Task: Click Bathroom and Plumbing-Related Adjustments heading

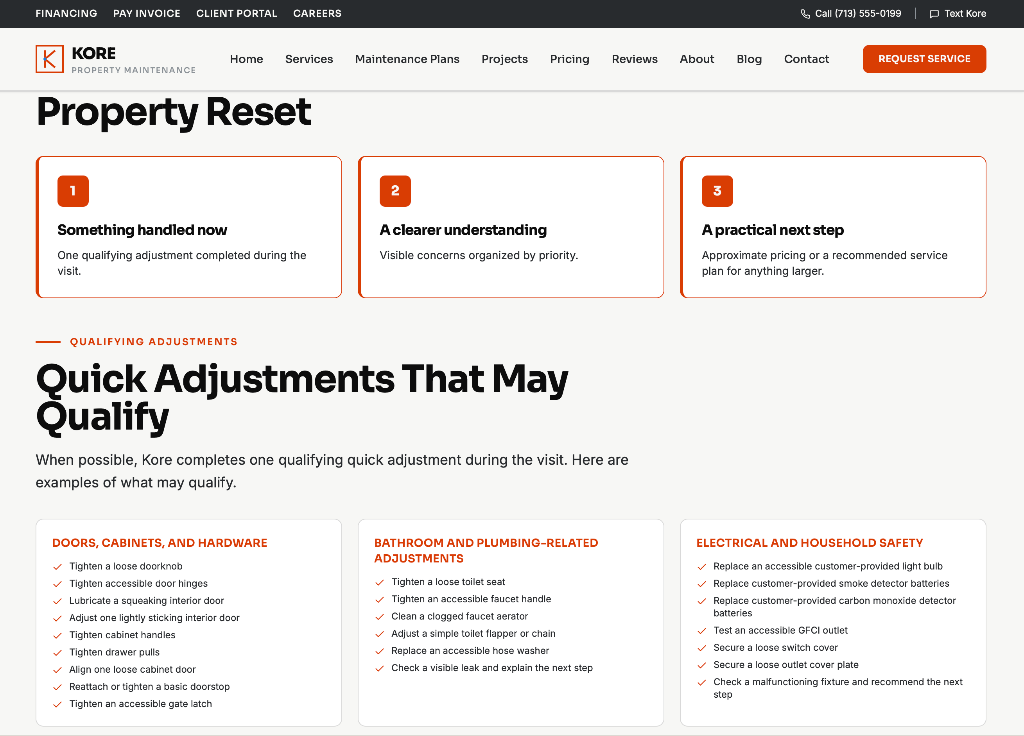Action: (486, 551)
